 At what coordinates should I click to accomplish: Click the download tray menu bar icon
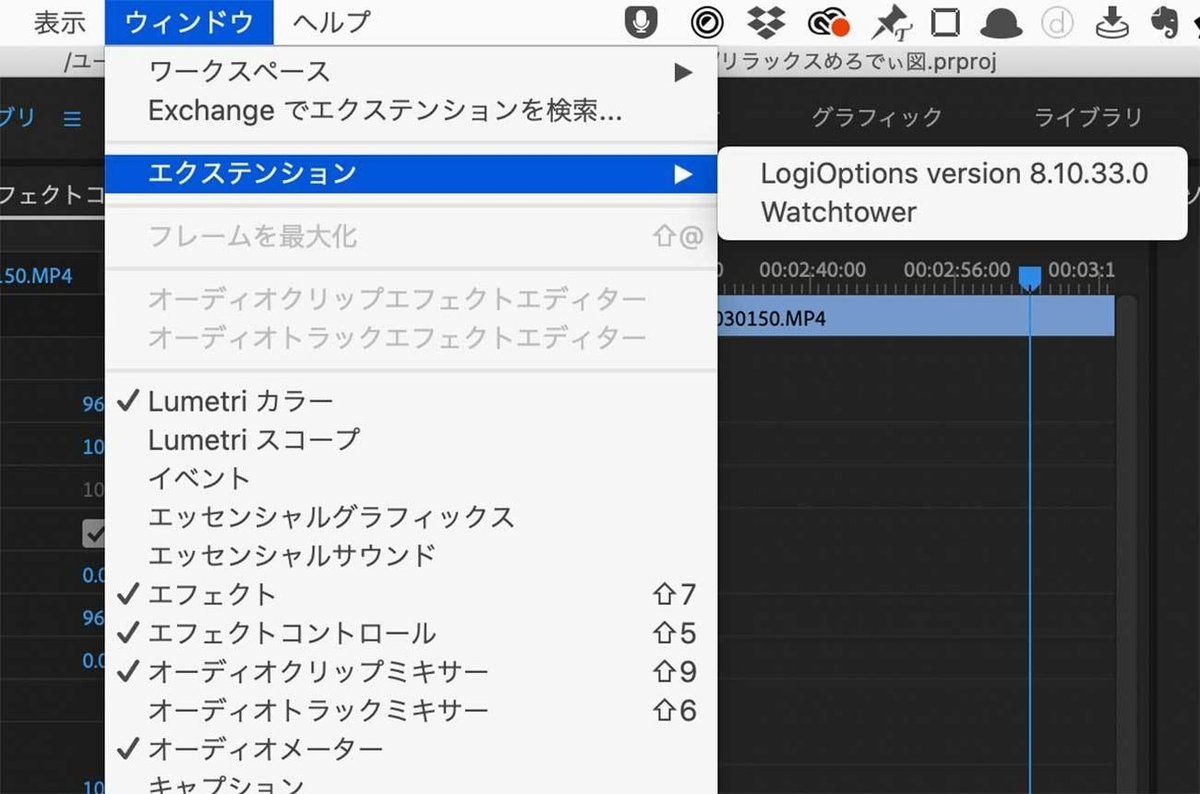(x=1113, y=21)
